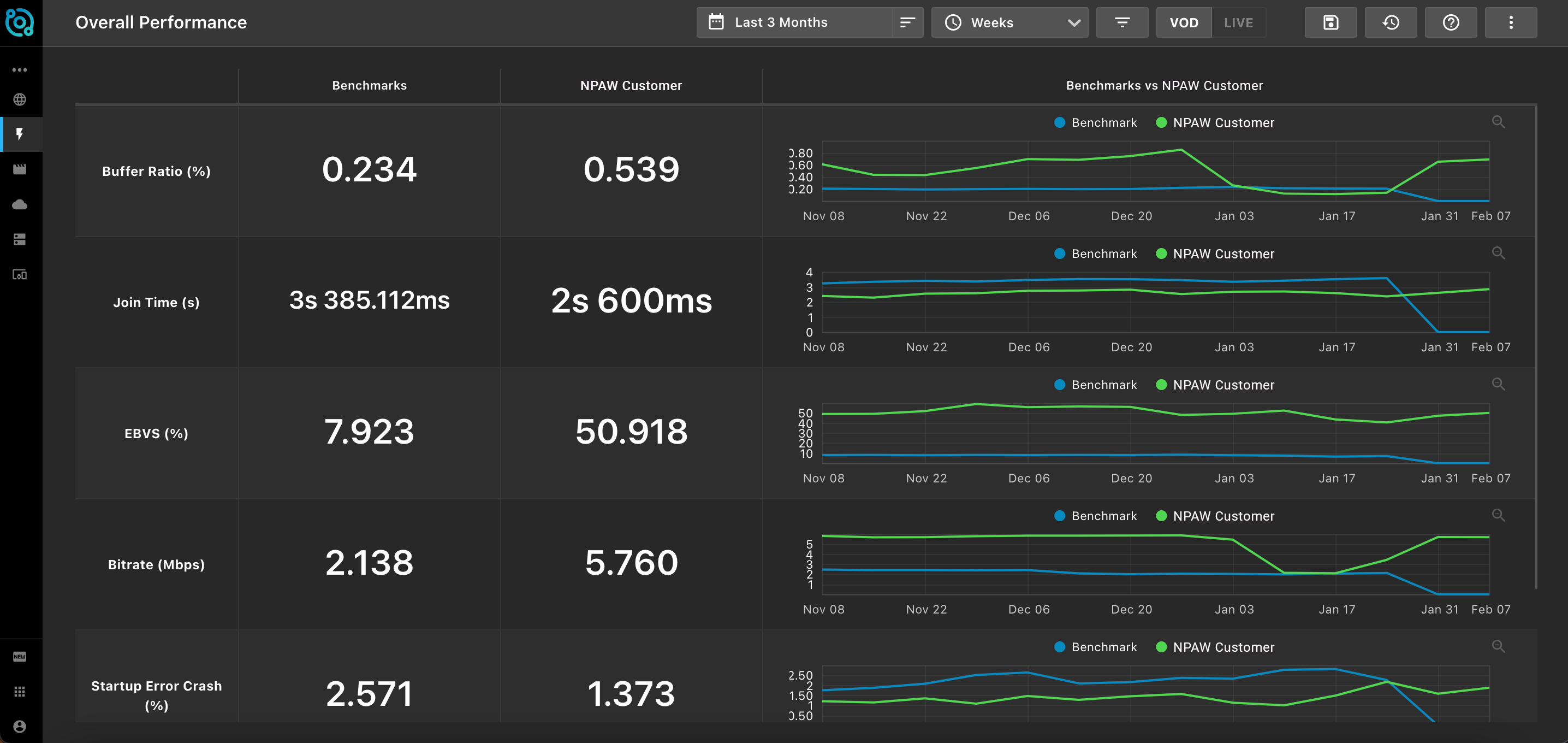Toggle NPAW Customer series in Bitrate legend
1568x743 pixels.
pos(1215,516)
